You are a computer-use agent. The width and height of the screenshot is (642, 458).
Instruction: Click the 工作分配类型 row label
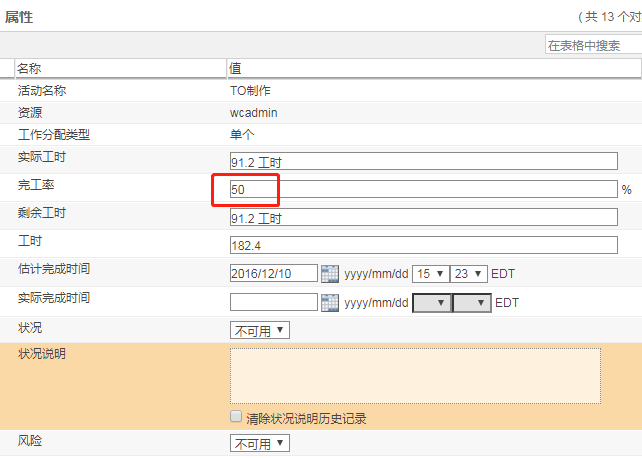54,135
